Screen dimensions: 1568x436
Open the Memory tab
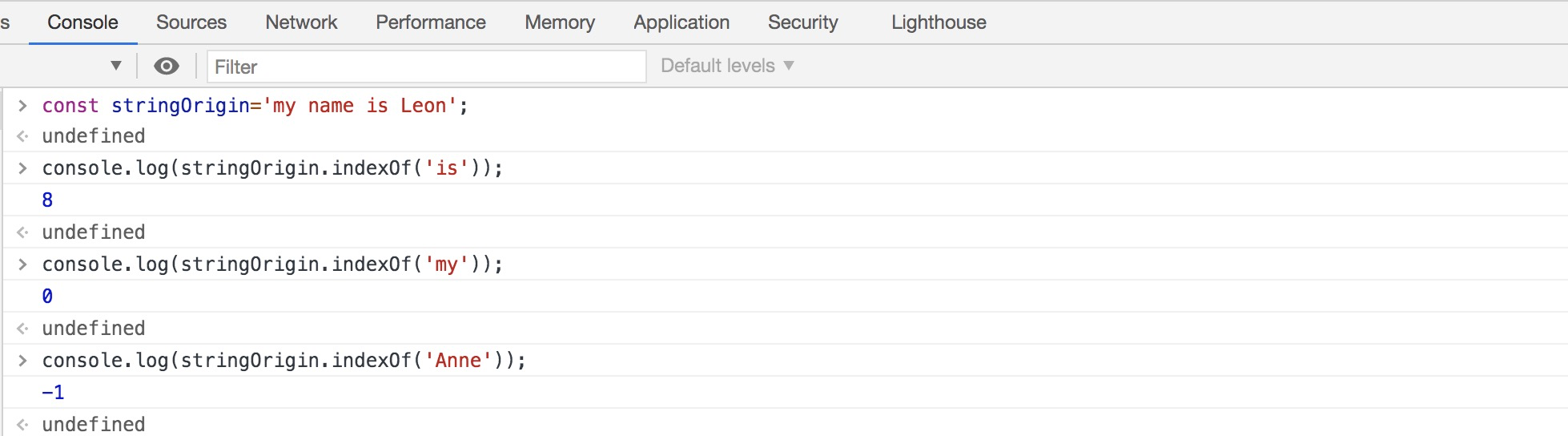tap(560, 22)
